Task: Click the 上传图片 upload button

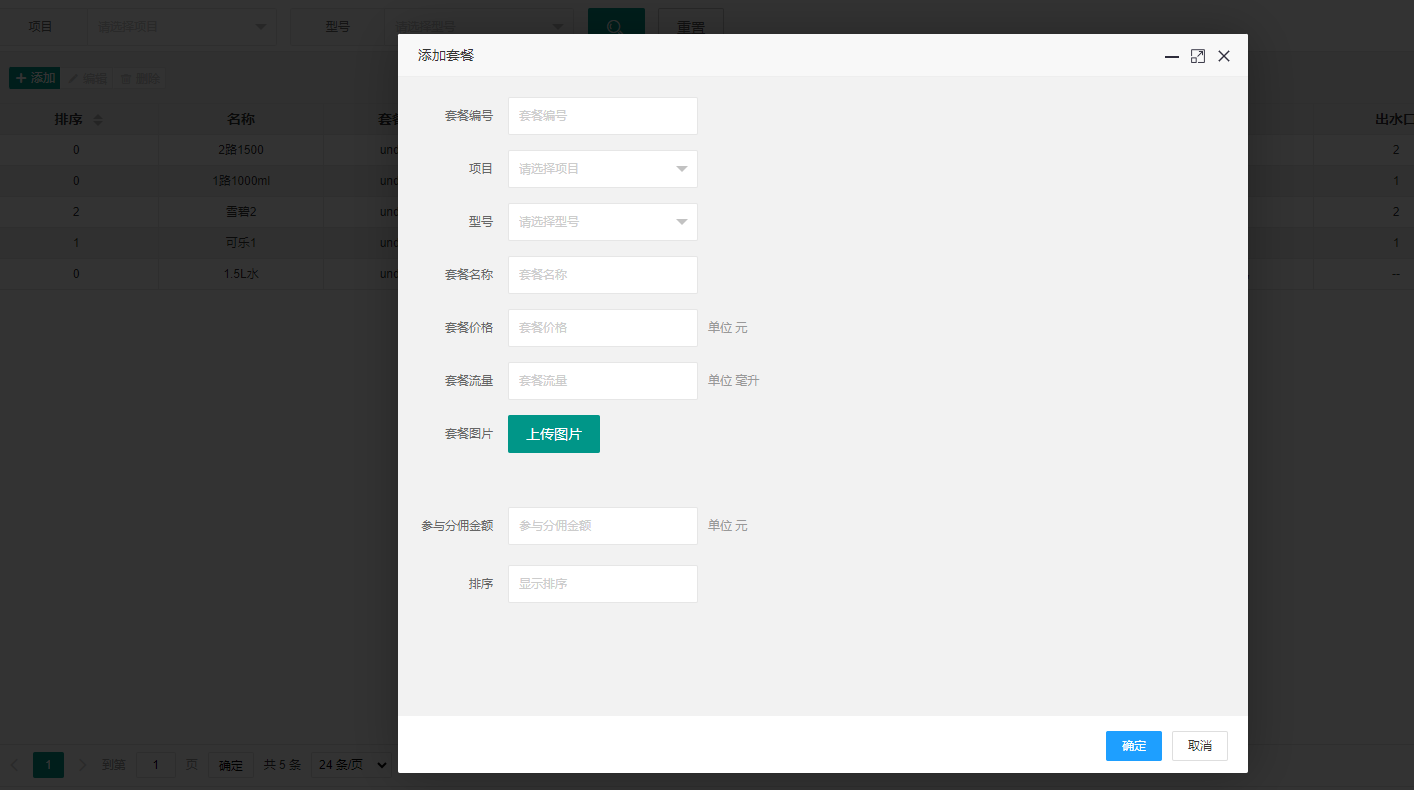Action: [554, 434]
